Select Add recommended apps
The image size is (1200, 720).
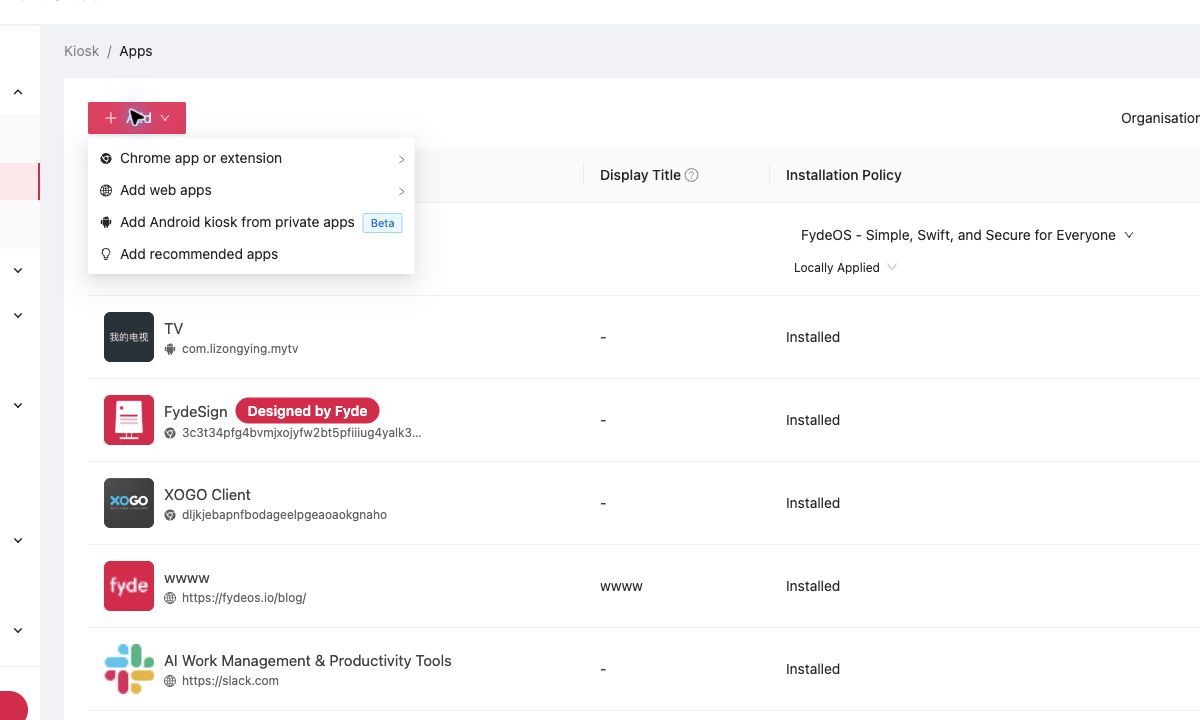[x=251, y=254]
